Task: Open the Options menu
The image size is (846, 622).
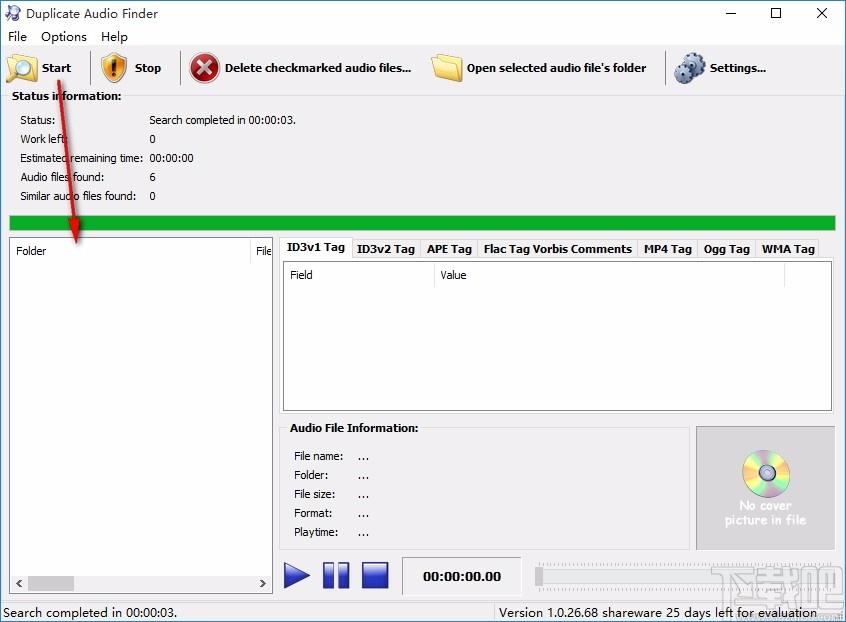Action: [64, 37]
